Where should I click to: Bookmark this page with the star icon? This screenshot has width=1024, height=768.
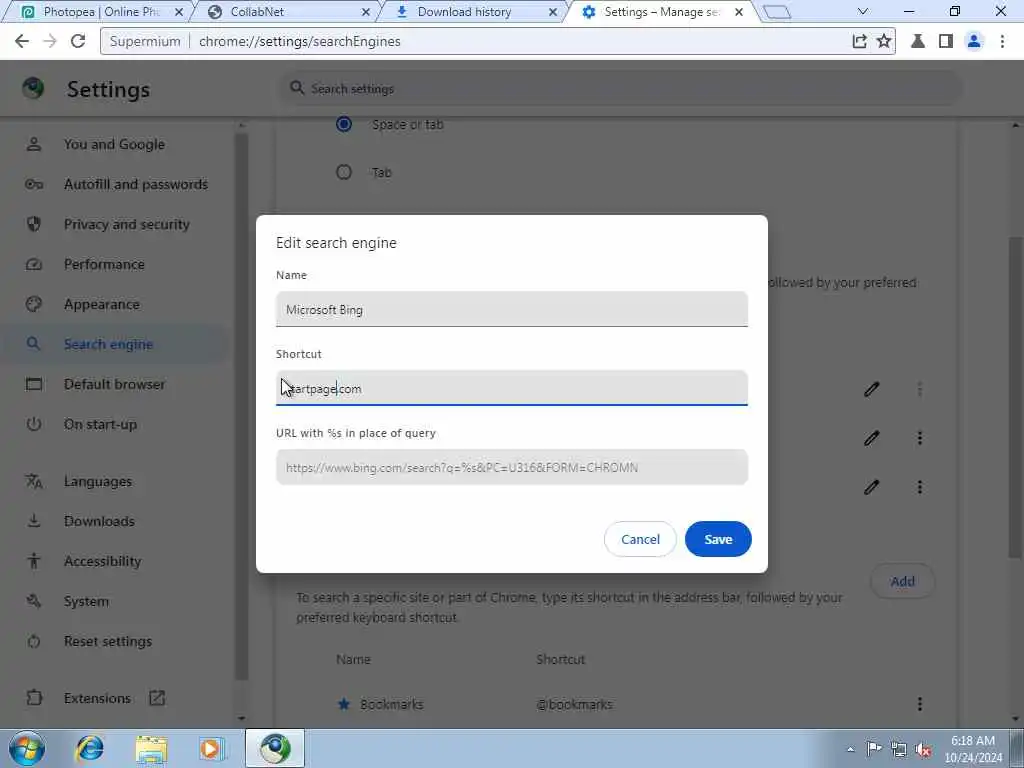point(884,41)
